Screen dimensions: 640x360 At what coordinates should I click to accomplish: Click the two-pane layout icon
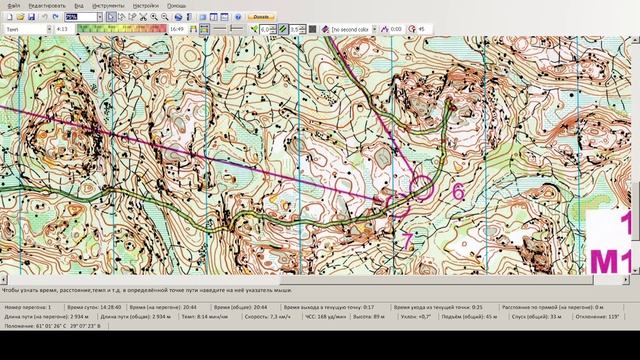coord(213,17)
